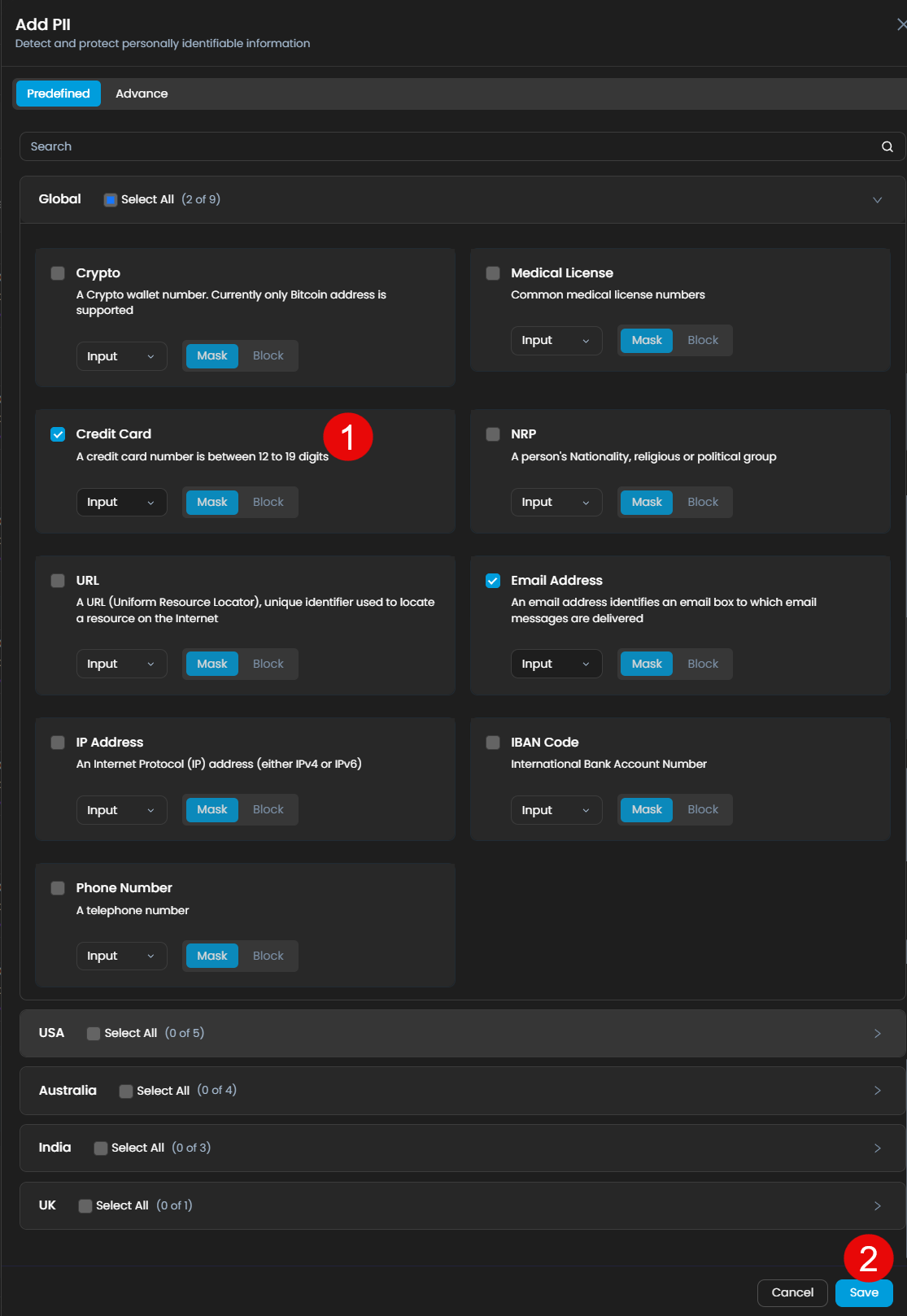Open Email Address Input dropdown
The image size is (907, 1316).
(556, 664)
